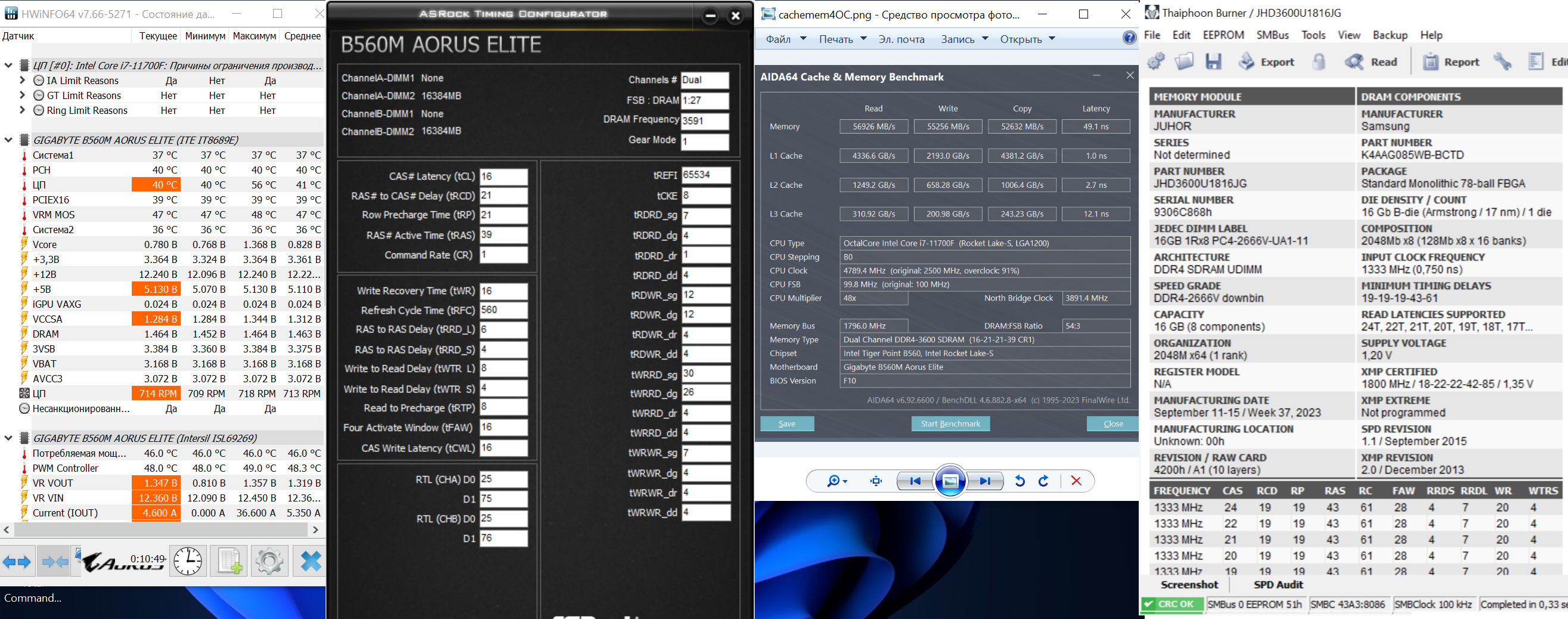Click the blue X close-sensors icon in HWiNFO
Screen dimensions: 1568x619
tap(311, 561)
